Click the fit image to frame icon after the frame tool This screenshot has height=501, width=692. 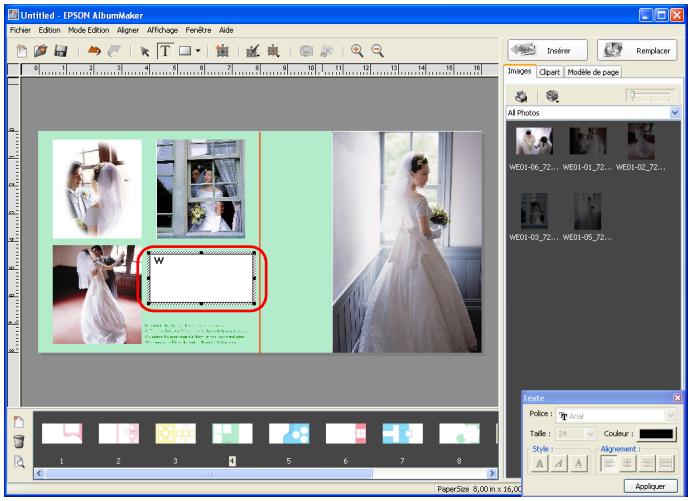[x=222, y=51]
